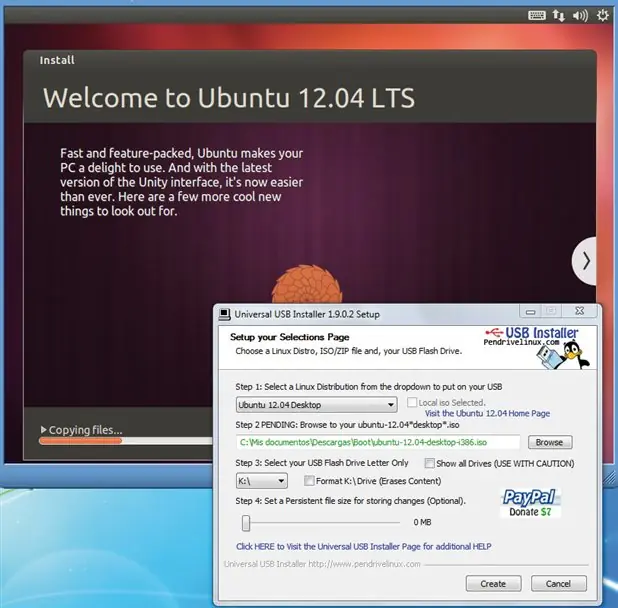Image resolution: width=618 pixels, height=608 pixels.
Task: Cancel the Universal USB Installer setup
Action: [x=558, y=584]
